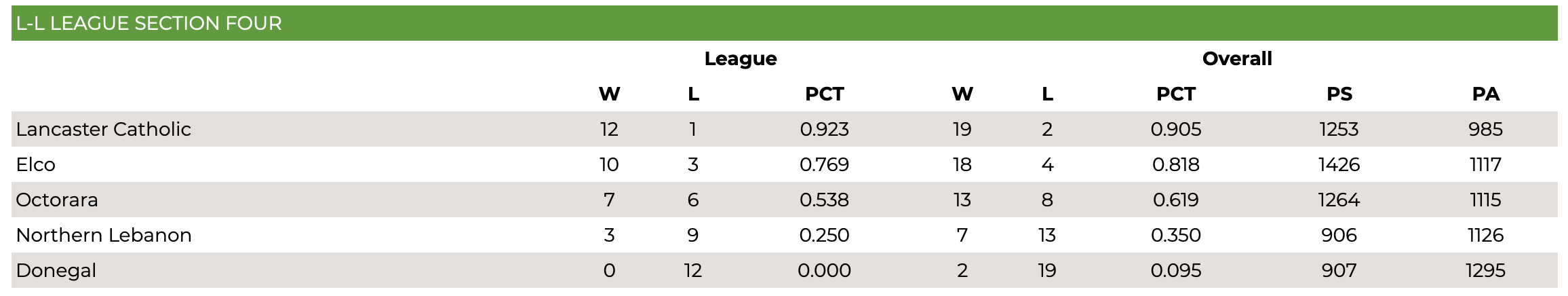Image resolution: width=1568 pixels, height=296 pixels.
Task: Click Octorara's 0.619 overall percentage
Action: 1175,200
